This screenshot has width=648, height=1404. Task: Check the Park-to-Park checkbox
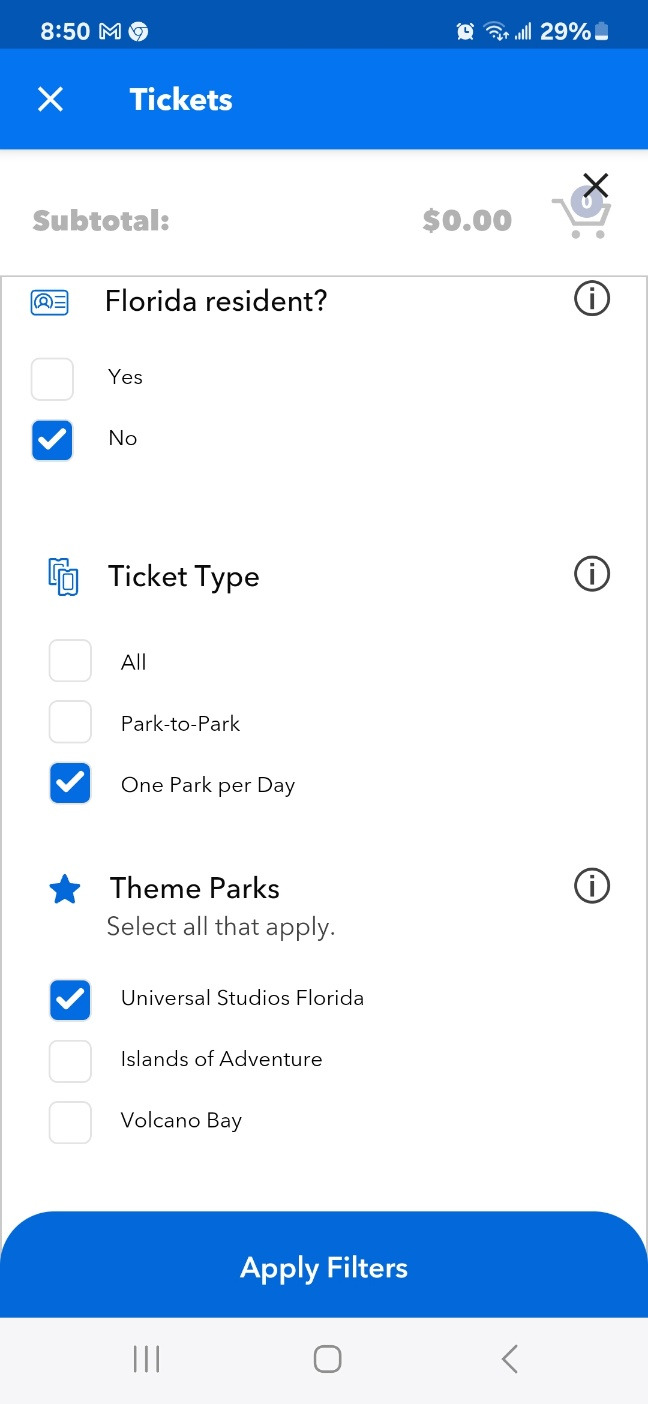70,723
